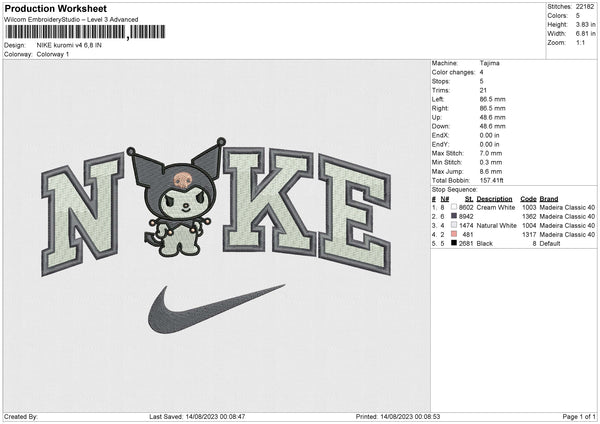
Task: Click the 'Color changes:' label
Action: coord(453,72)
